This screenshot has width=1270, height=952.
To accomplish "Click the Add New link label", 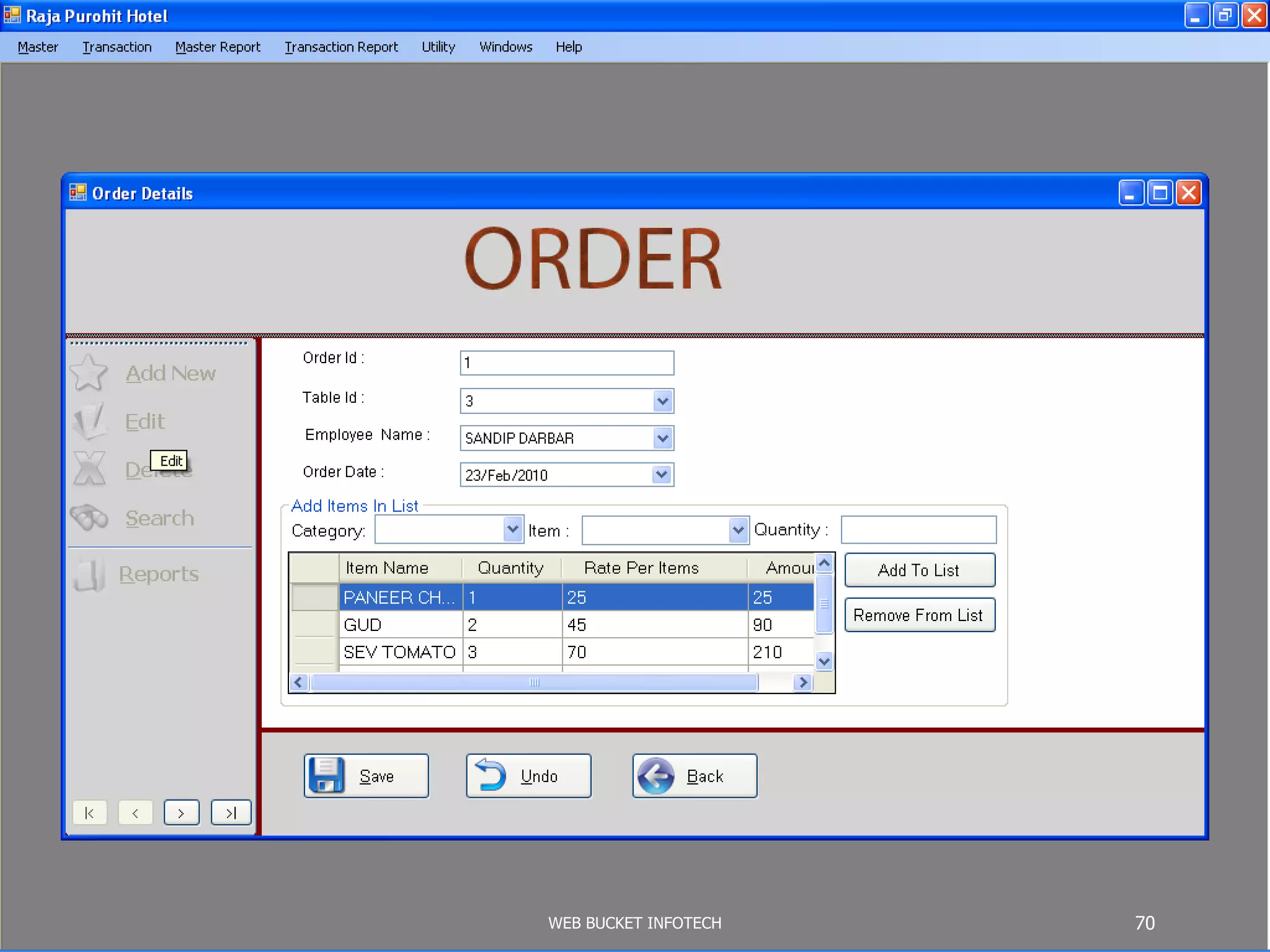I will click(x=171, y=373).
